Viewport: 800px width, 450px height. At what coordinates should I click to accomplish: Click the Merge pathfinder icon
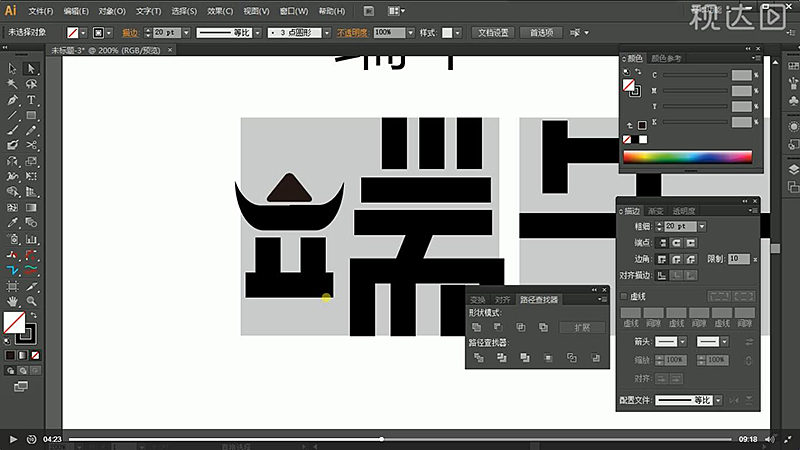pos(525,358)
